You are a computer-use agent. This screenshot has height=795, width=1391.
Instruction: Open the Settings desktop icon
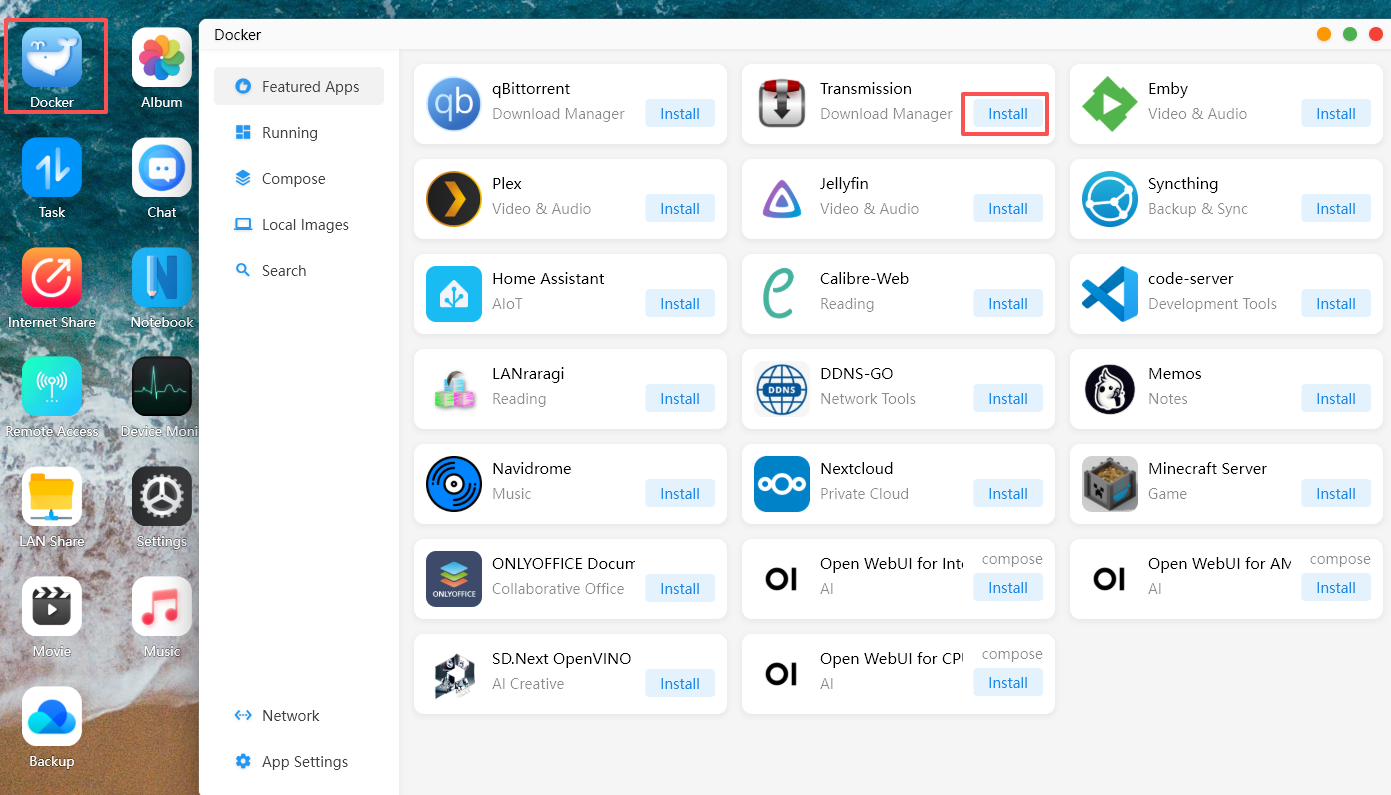[162, 497]
